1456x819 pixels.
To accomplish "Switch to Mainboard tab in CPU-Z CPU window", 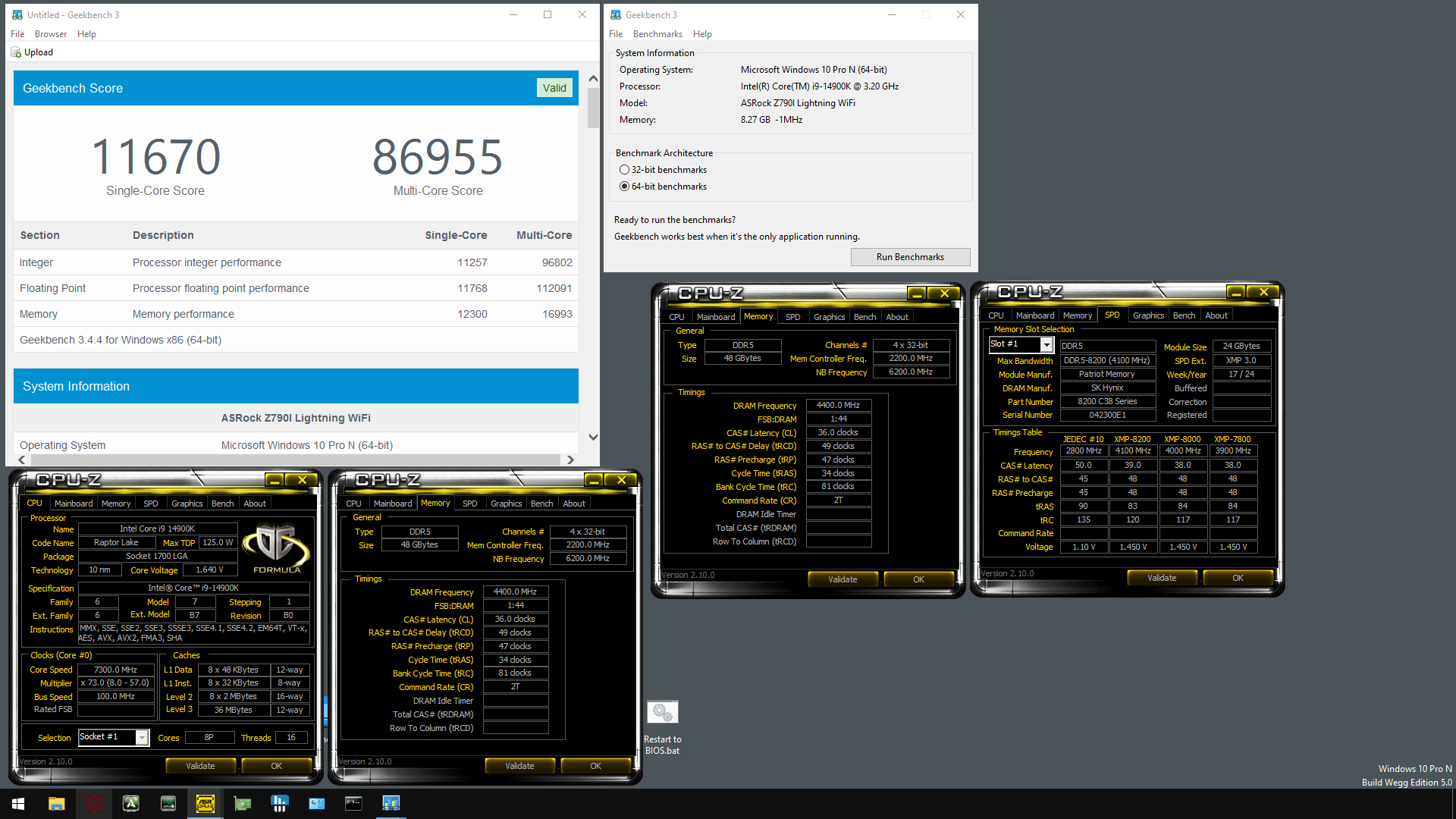I will click(x=74, y=504).
